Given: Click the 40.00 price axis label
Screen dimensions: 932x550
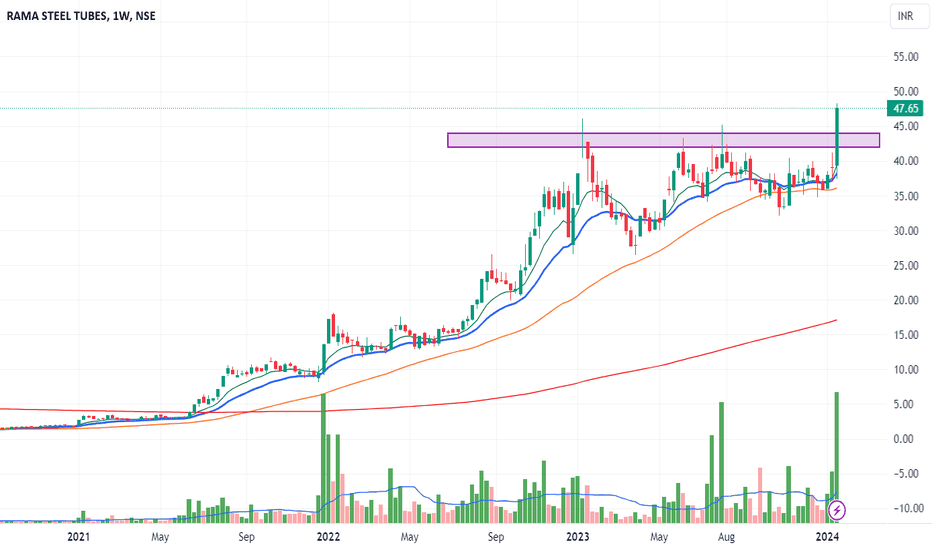Looking at the screenshot, I should [906, 161].
